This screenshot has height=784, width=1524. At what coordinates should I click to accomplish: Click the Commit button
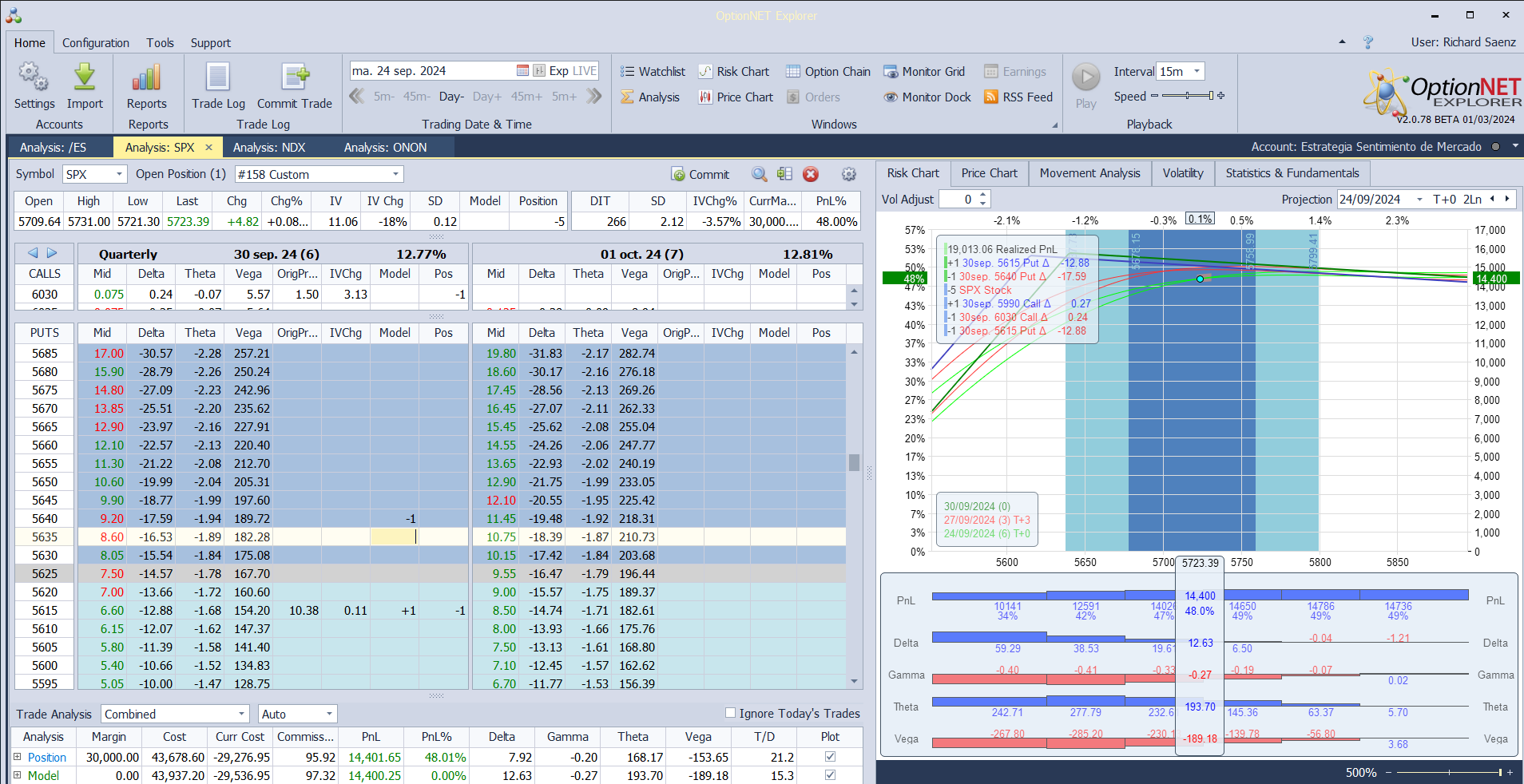(700, 174)
